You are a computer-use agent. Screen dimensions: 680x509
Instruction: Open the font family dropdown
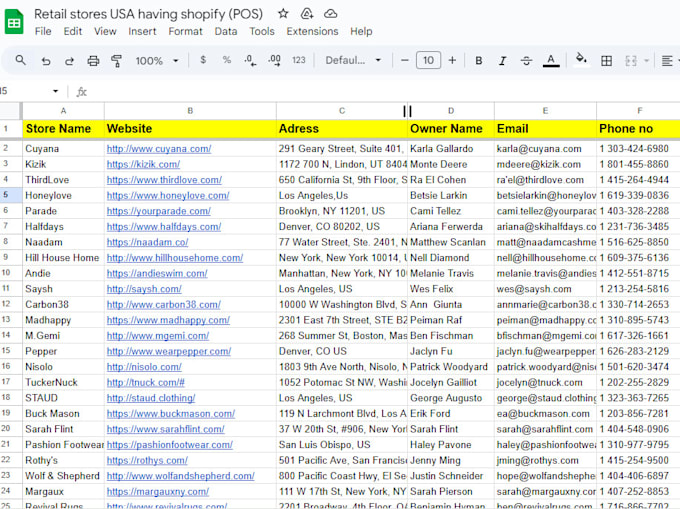tap(353, 60)
